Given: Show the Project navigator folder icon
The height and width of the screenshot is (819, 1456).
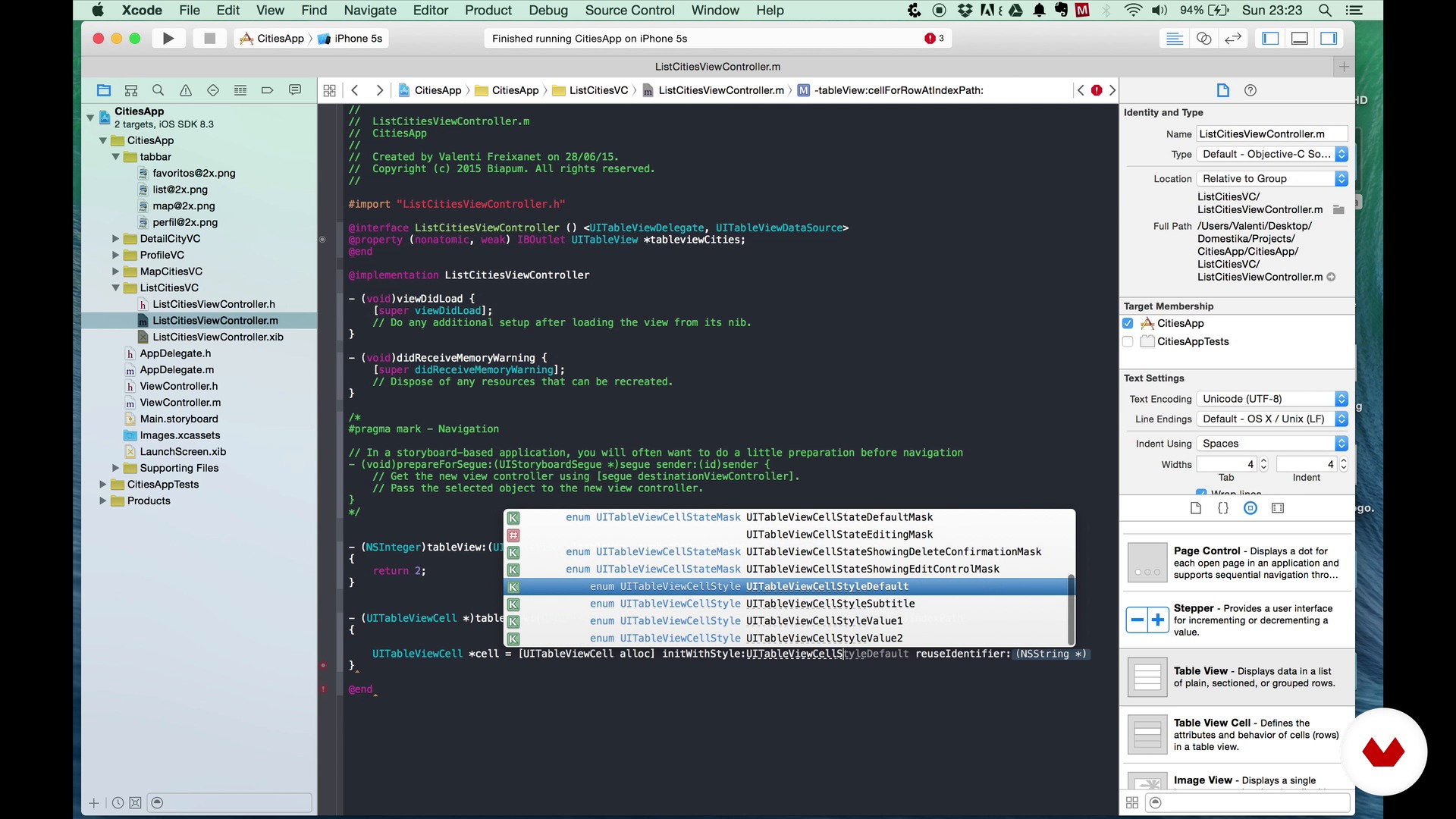Looking at the screenshot, I should (104, 90).
